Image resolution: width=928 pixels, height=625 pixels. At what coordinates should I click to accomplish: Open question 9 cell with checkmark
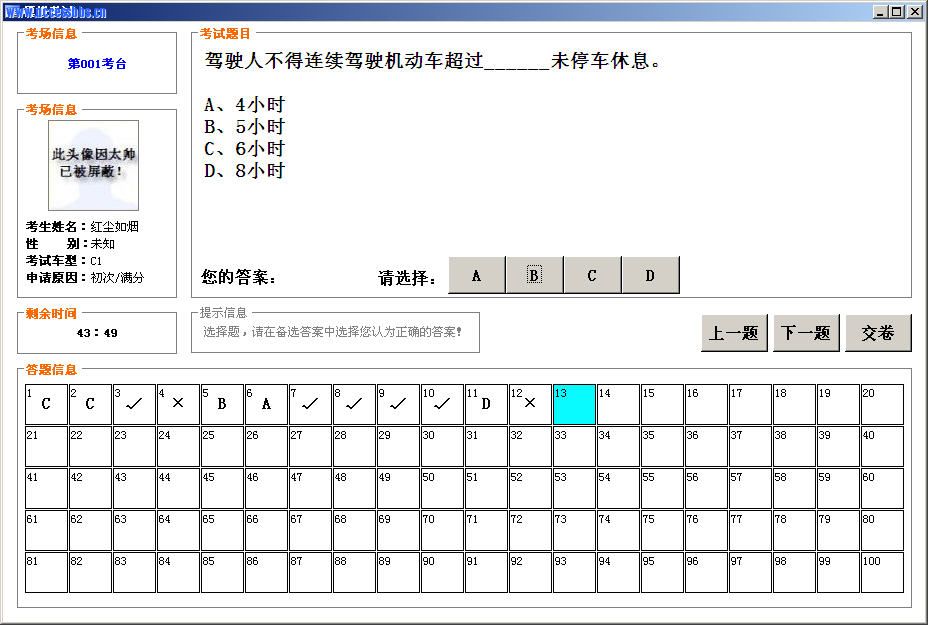tap(398, 404)
